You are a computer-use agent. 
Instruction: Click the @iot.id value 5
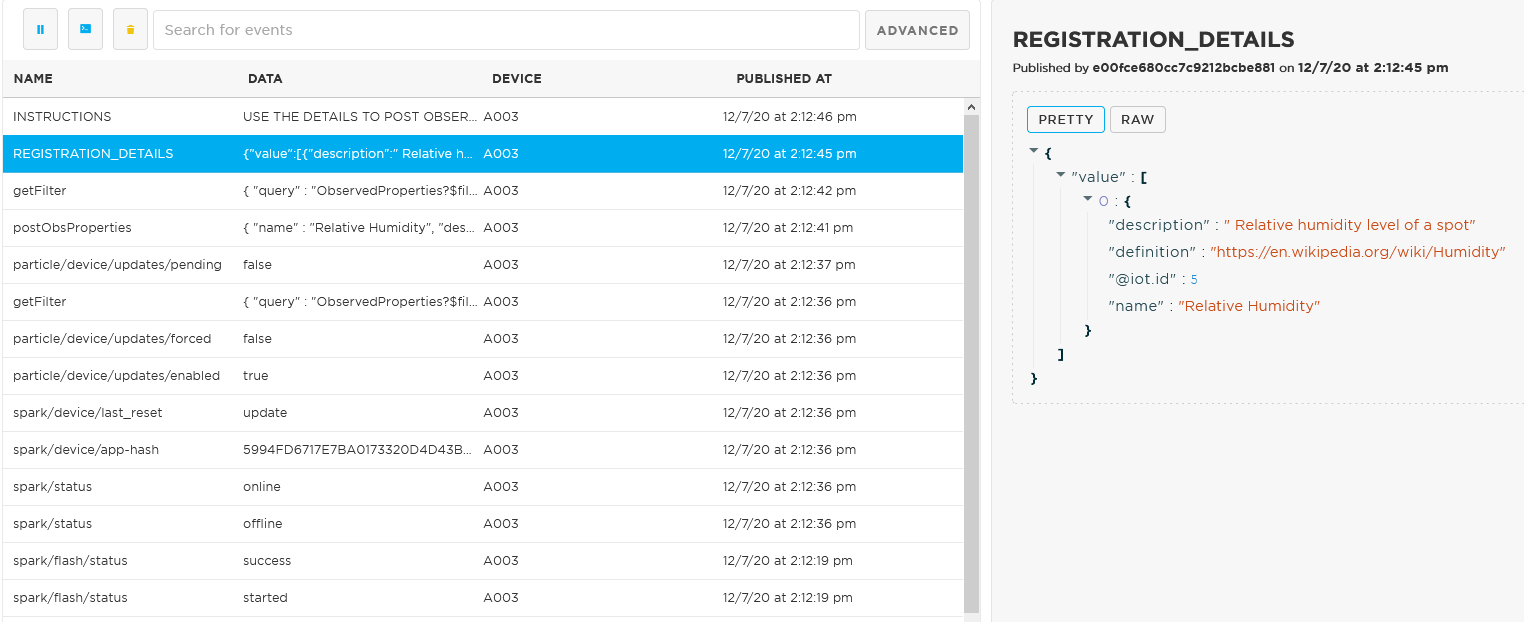coord(1194,280)
